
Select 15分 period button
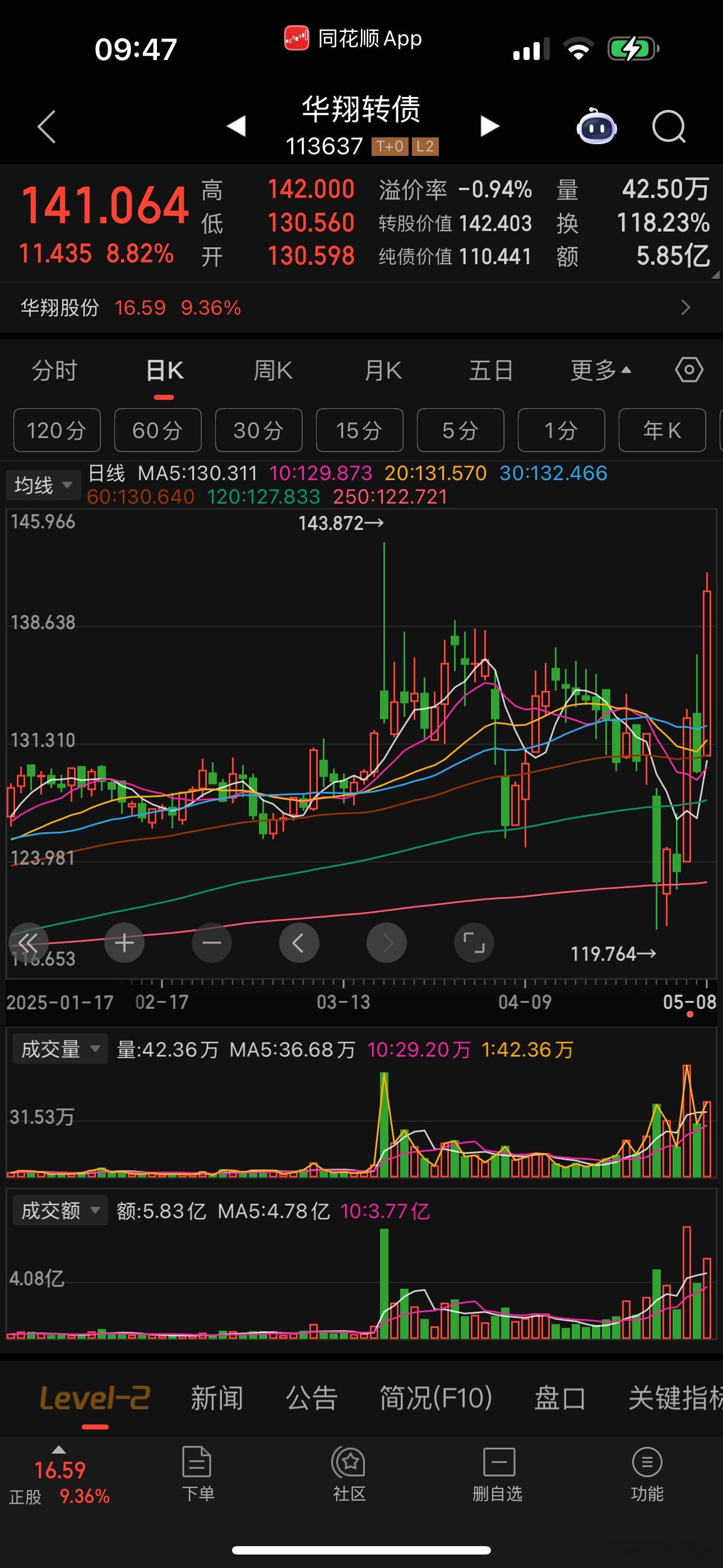point(360,430)
